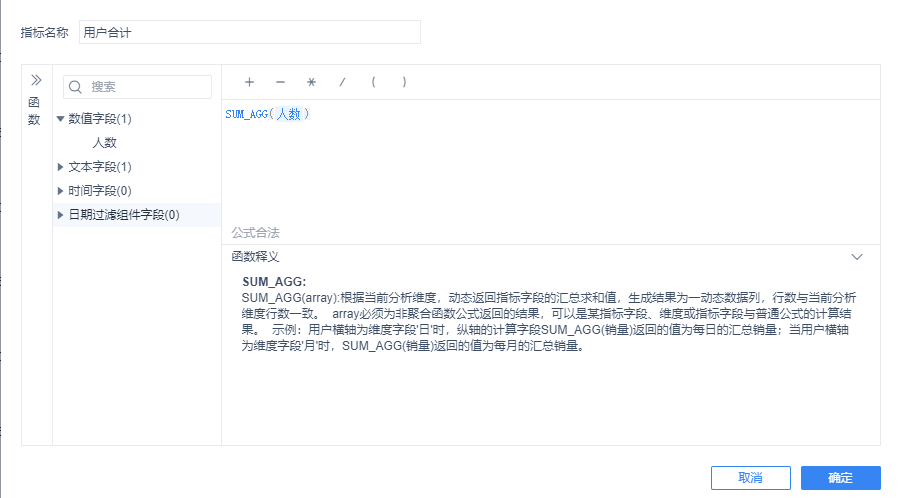Screen dimensions: 898x498
Task: Open the 函数 vertical tab
Action: (34, 111)
